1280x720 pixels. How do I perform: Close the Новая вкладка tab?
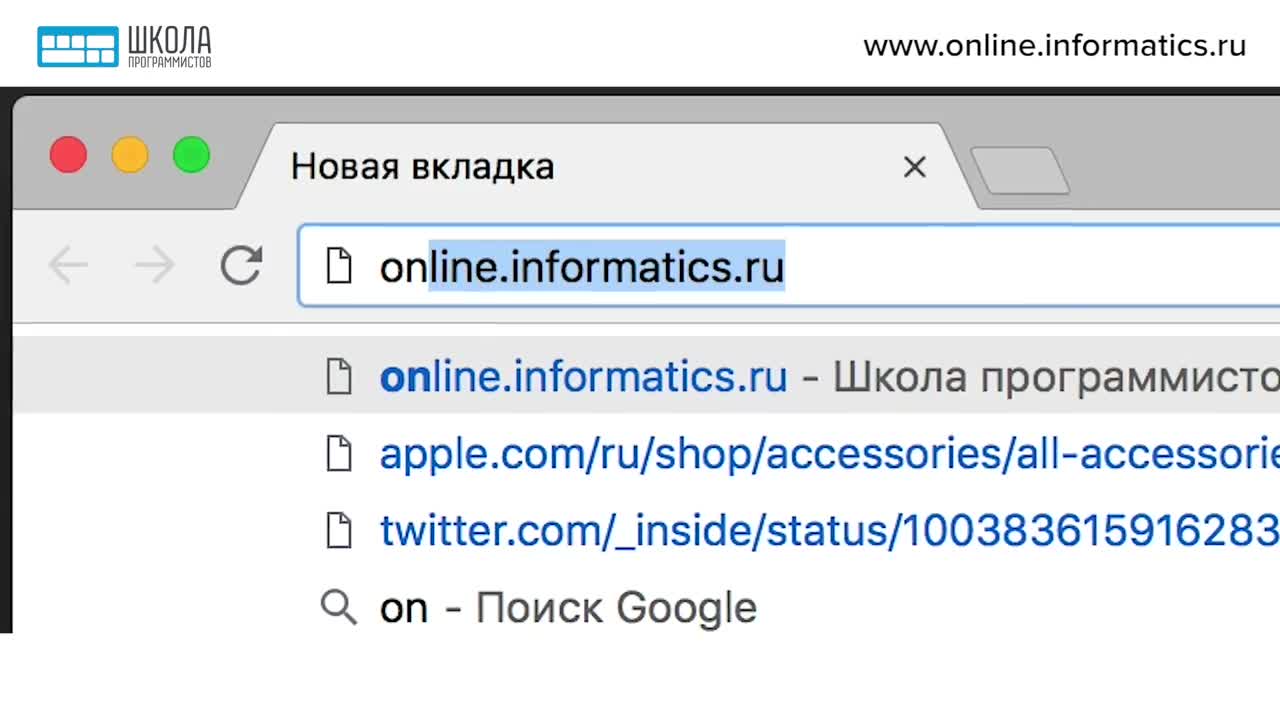pyautogui.click(x=914, y=167)
